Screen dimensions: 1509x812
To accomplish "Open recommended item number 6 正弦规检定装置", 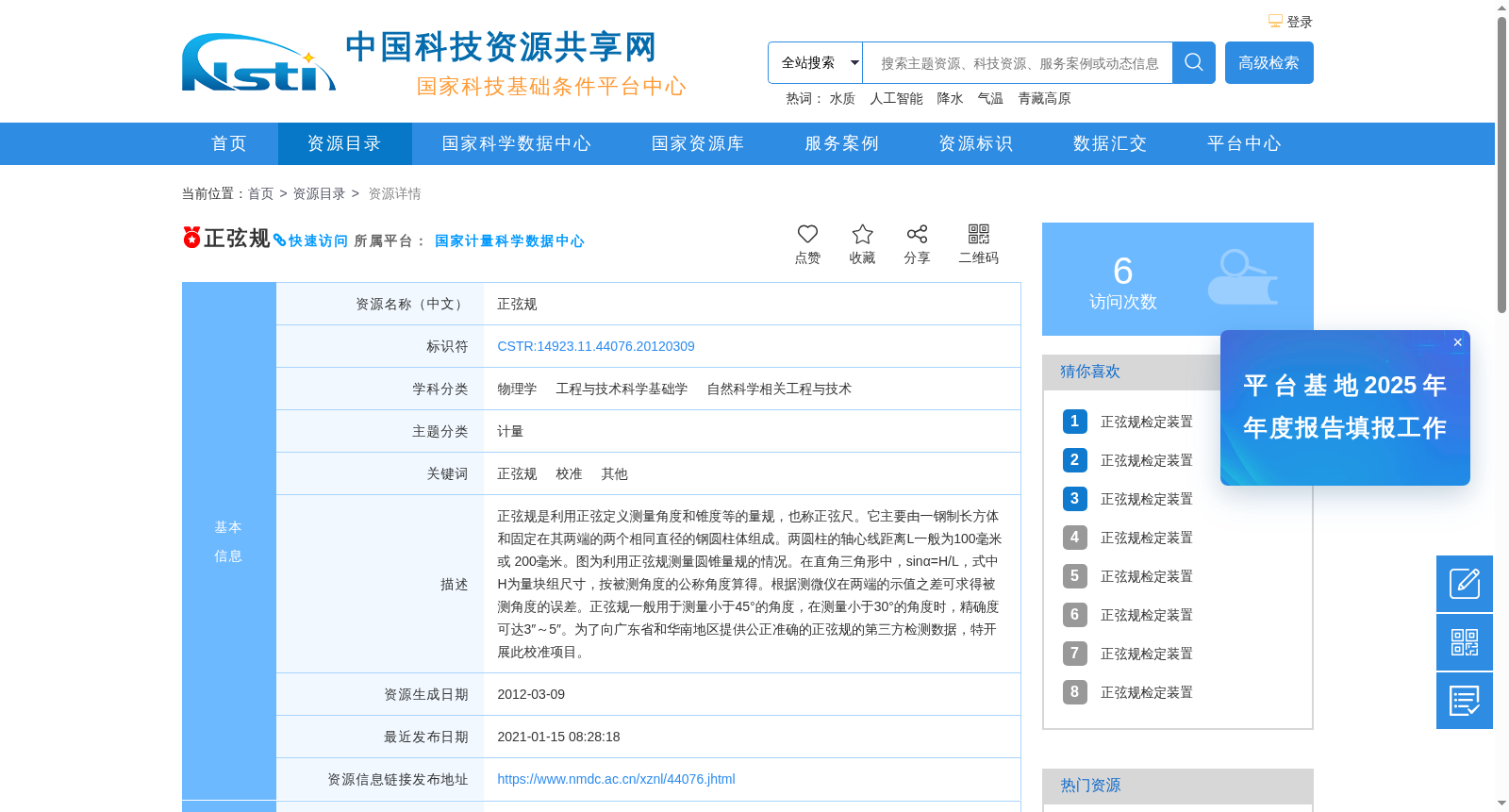I will pyautogui.click(x=1147, y=615).
